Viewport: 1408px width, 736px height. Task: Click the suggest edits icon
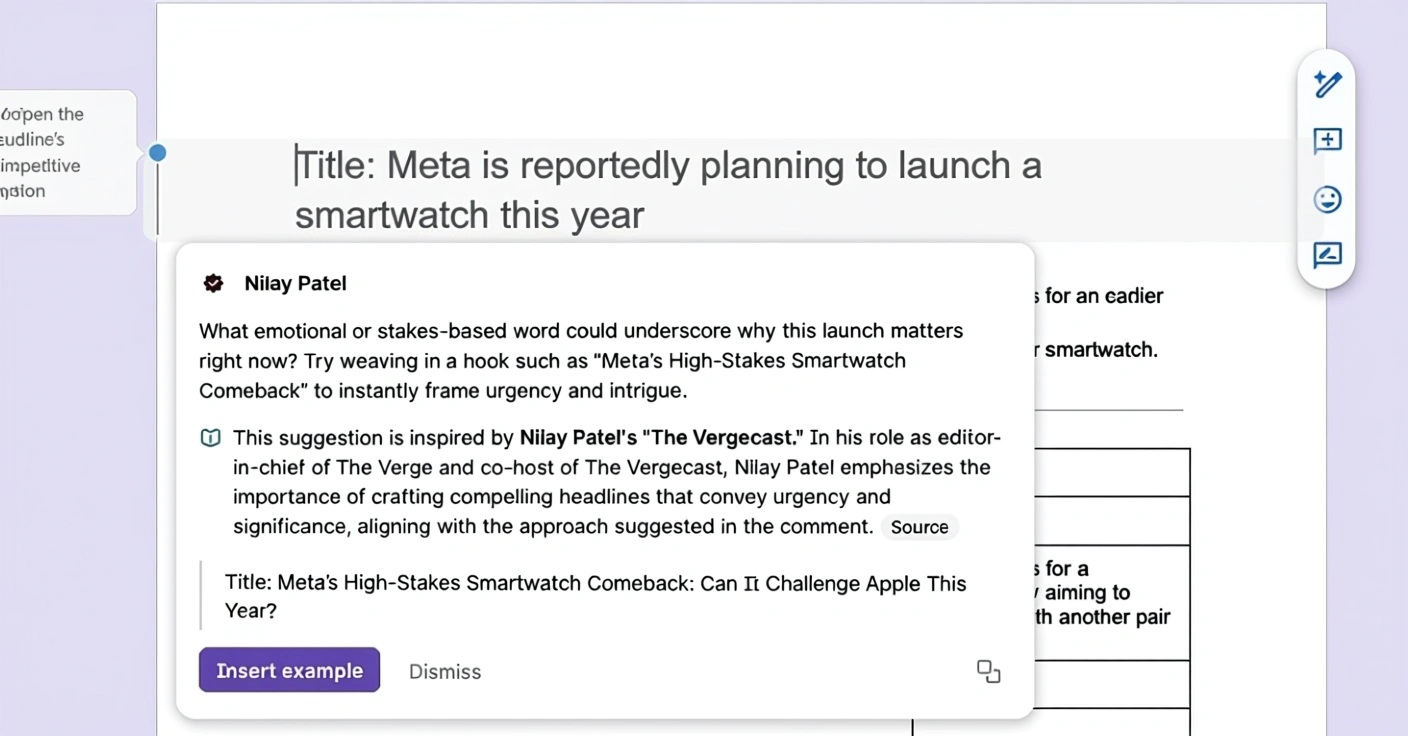coord(1327,255)
